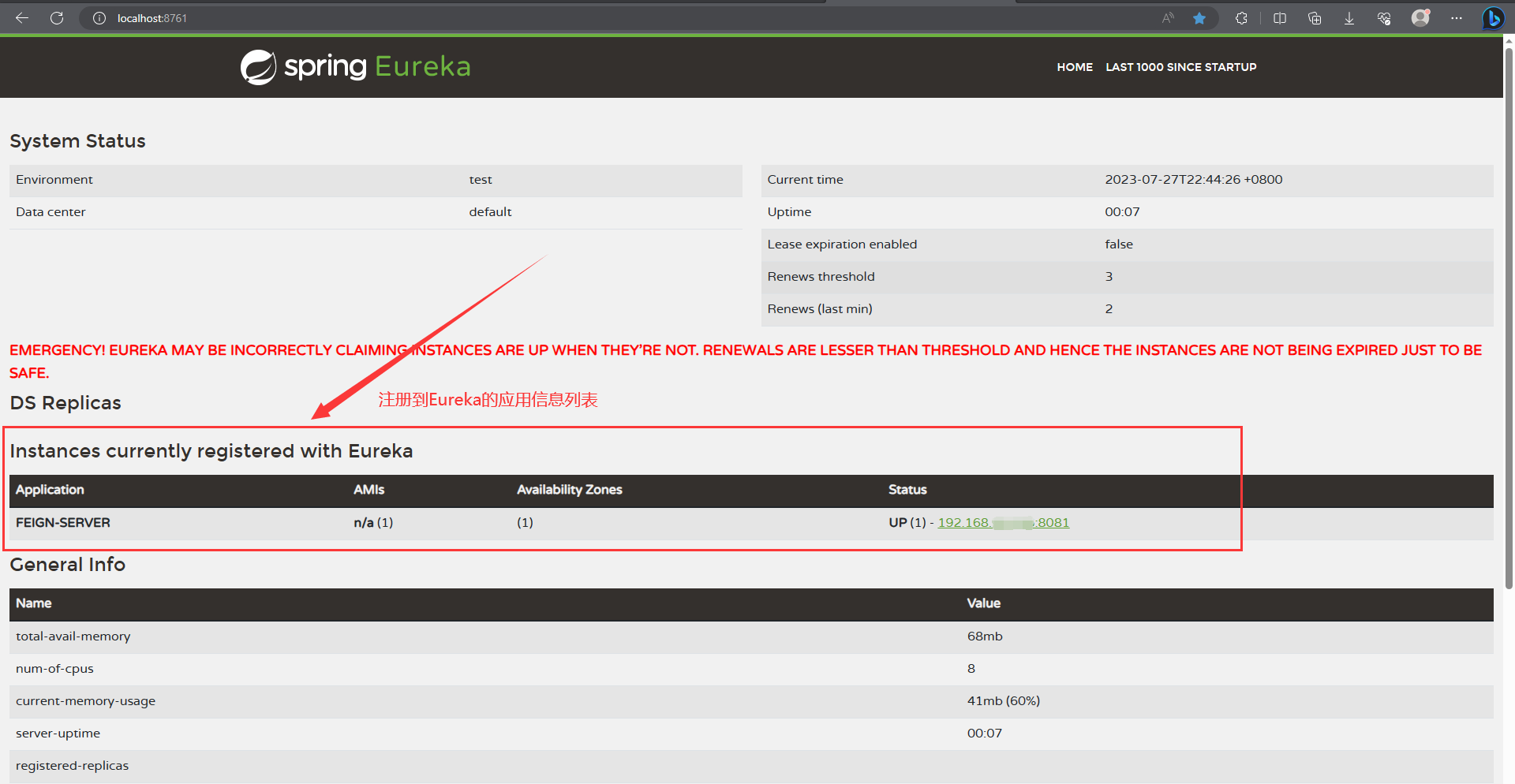Click the System Status heading

pos(77,141)
